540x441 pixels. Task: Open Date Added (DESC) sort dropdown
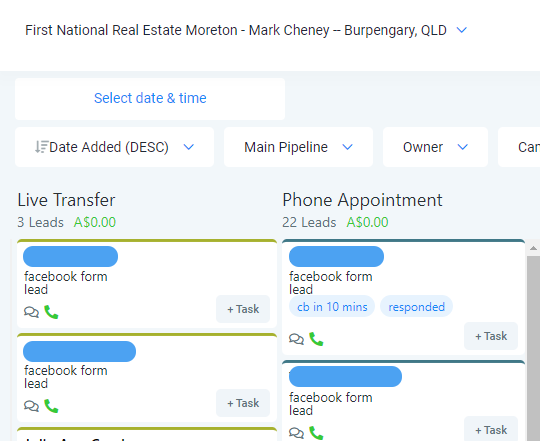pyautogui.click(x=114, y=147)
